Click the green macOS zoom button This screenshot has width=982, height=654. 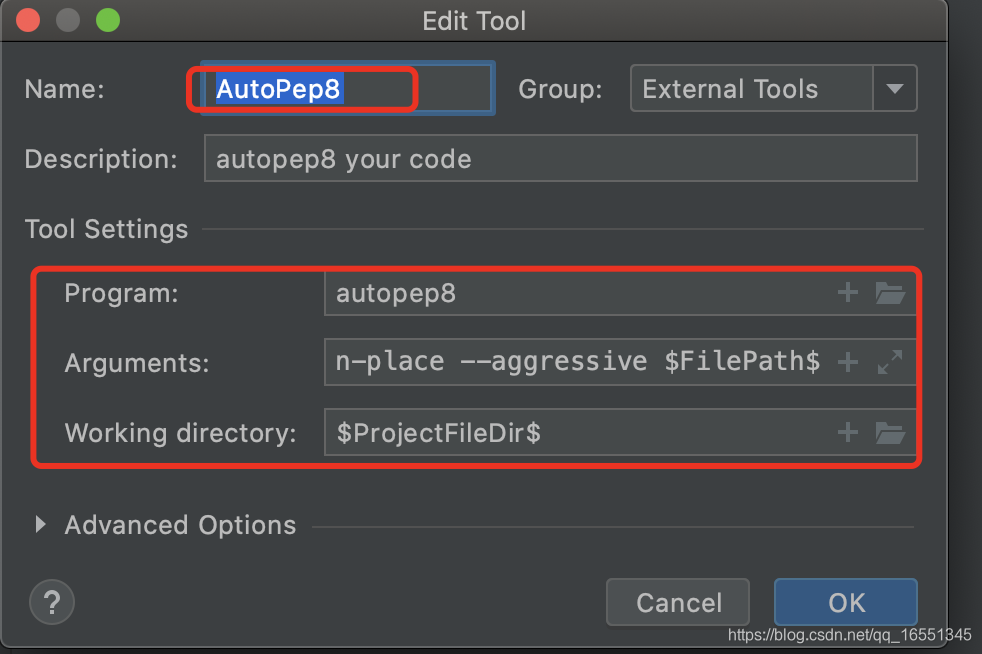(x=107, y=19)
